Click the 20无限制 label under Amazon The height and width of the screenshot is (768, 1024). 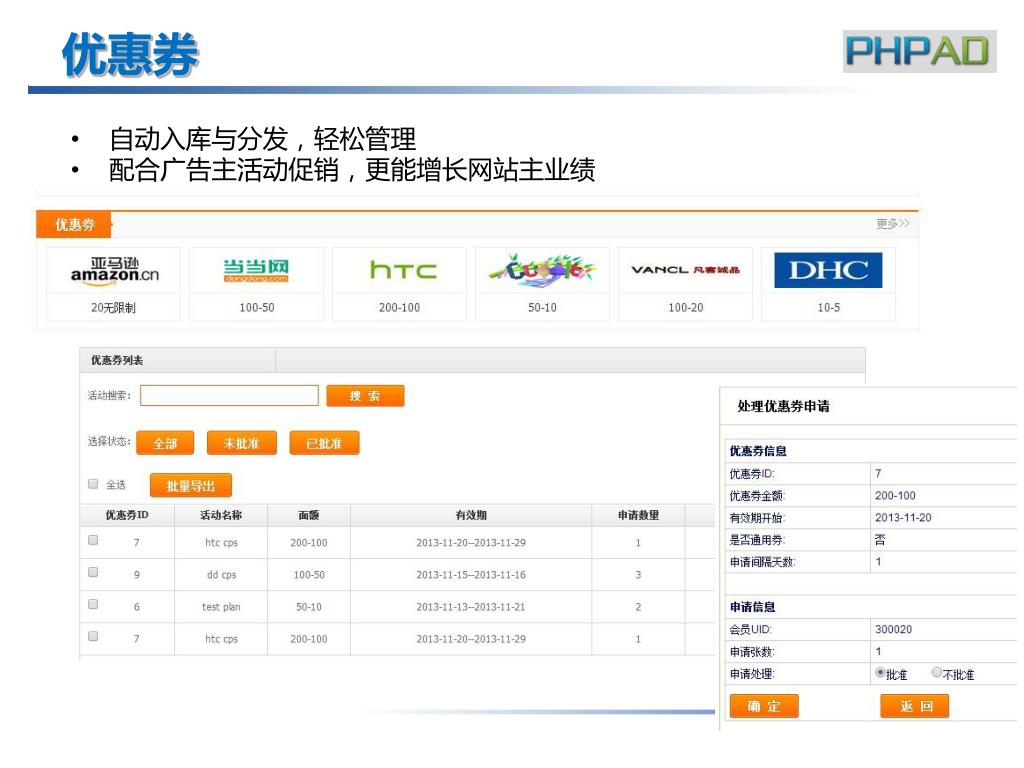click(x=113, y=308)
